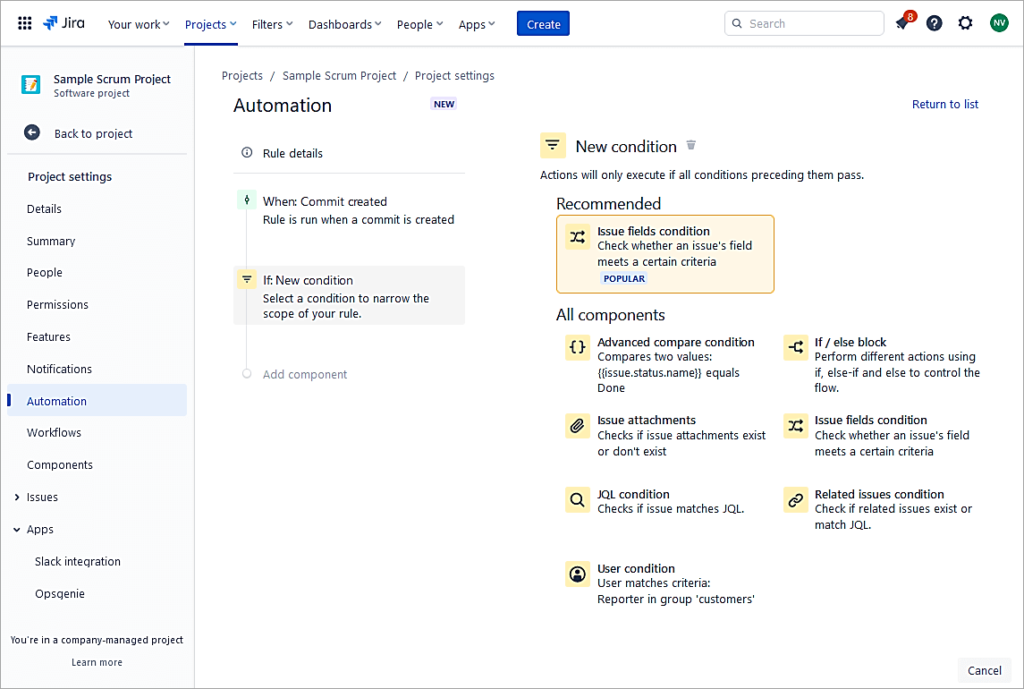Follow the Return to list link

click(944, 104)
